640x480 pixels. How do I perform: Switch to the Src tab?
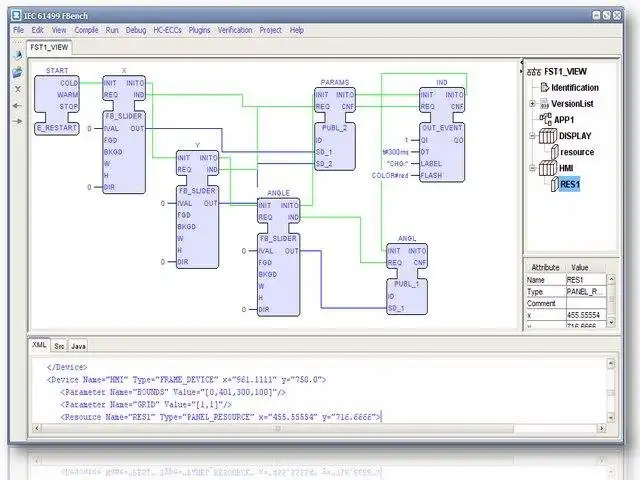[x=59, y=346]
